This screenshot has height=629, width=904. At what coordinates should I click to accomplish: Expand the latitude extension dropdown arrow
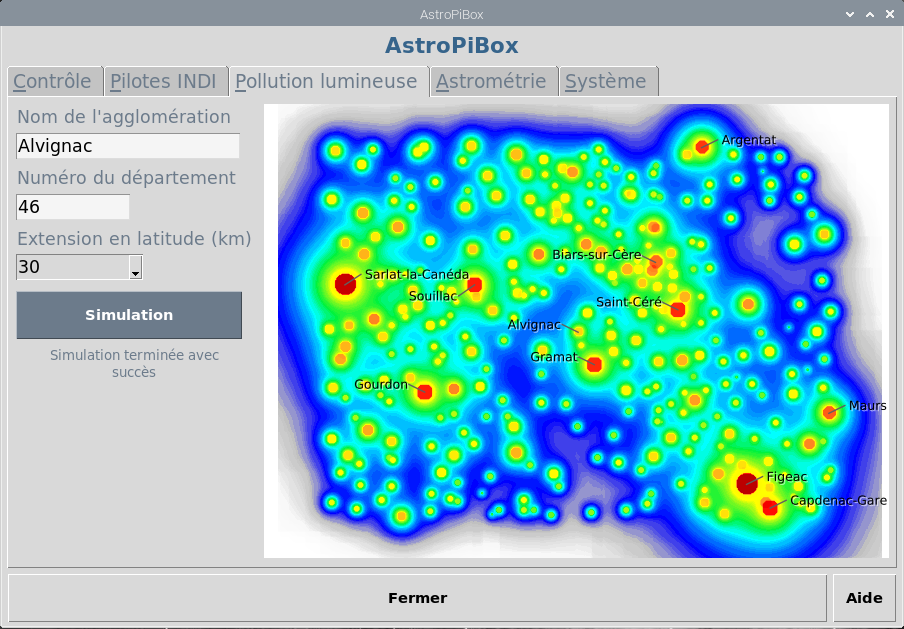coord(135,268)
